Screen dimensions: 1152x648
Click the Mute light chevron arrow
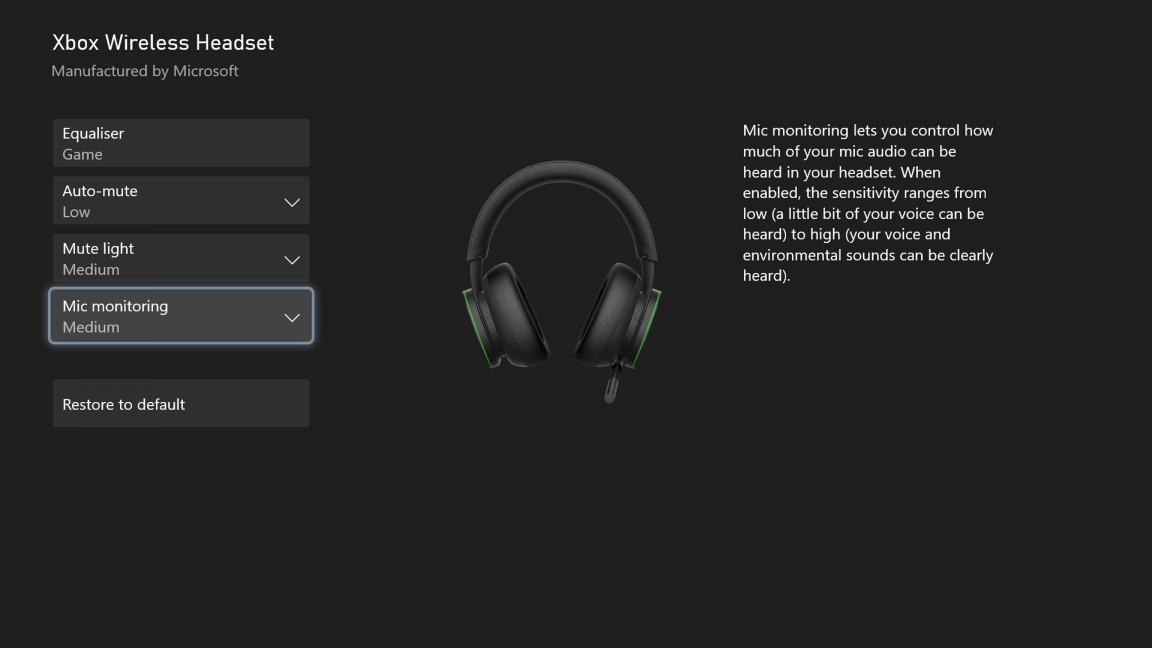click(x=291, y=259)
